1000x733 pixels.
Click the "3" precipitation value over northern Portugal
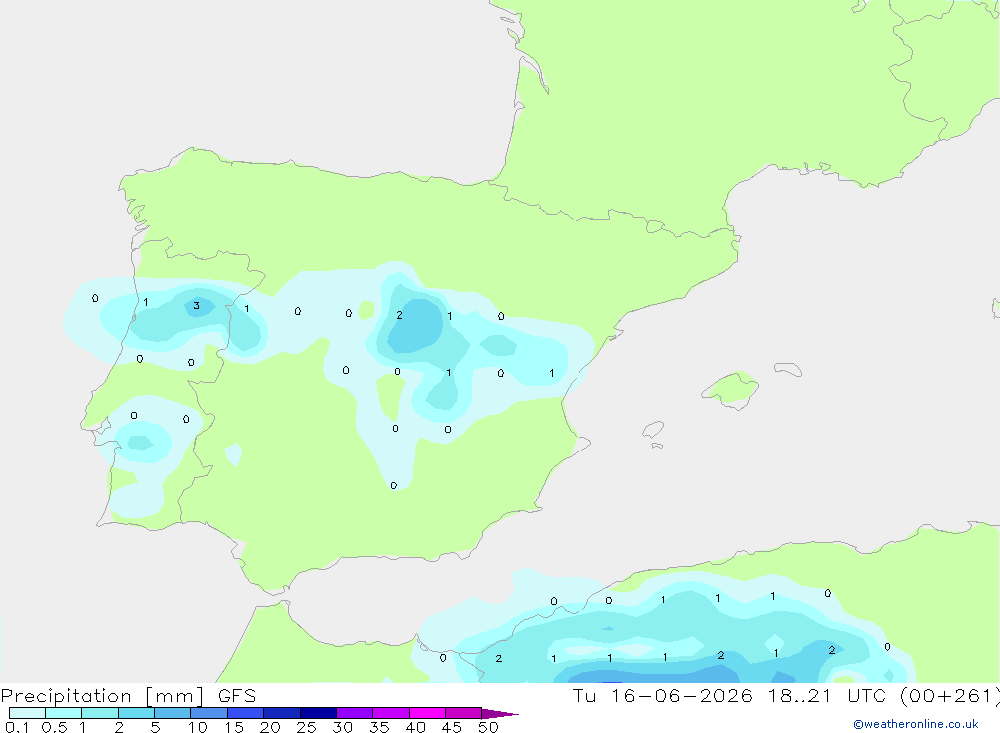pyautogui.click(x=196, y=306)
